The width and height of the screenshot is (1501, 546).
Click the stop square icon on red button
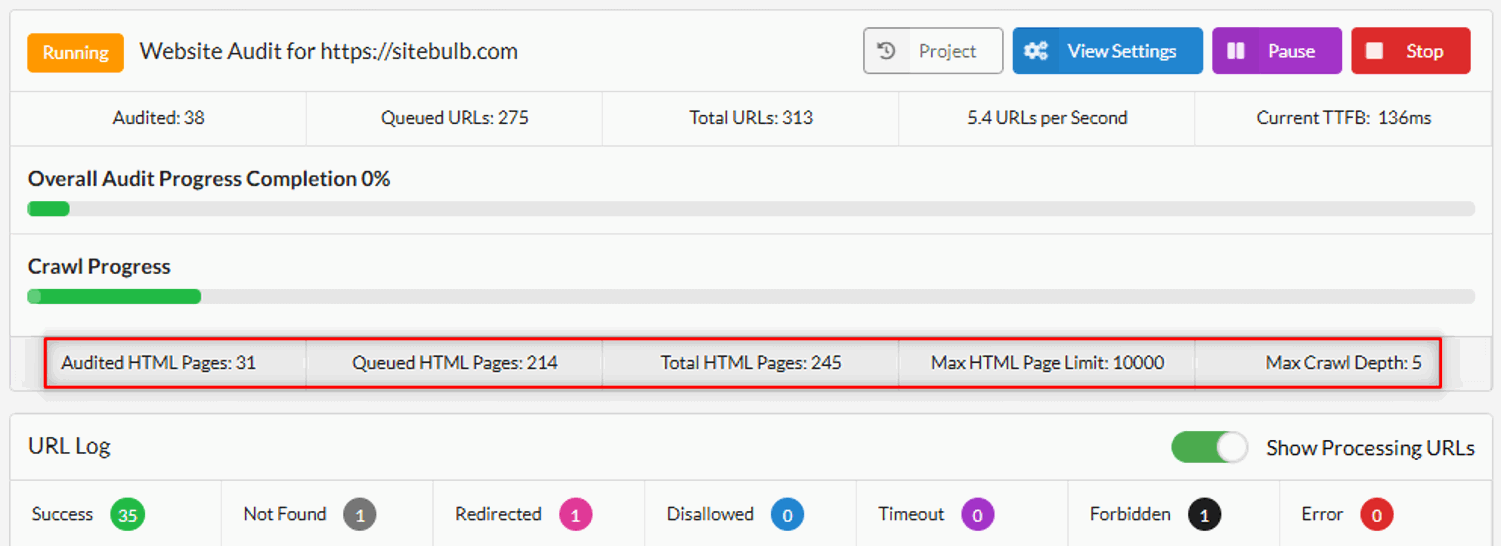[x=1375, y=51]
